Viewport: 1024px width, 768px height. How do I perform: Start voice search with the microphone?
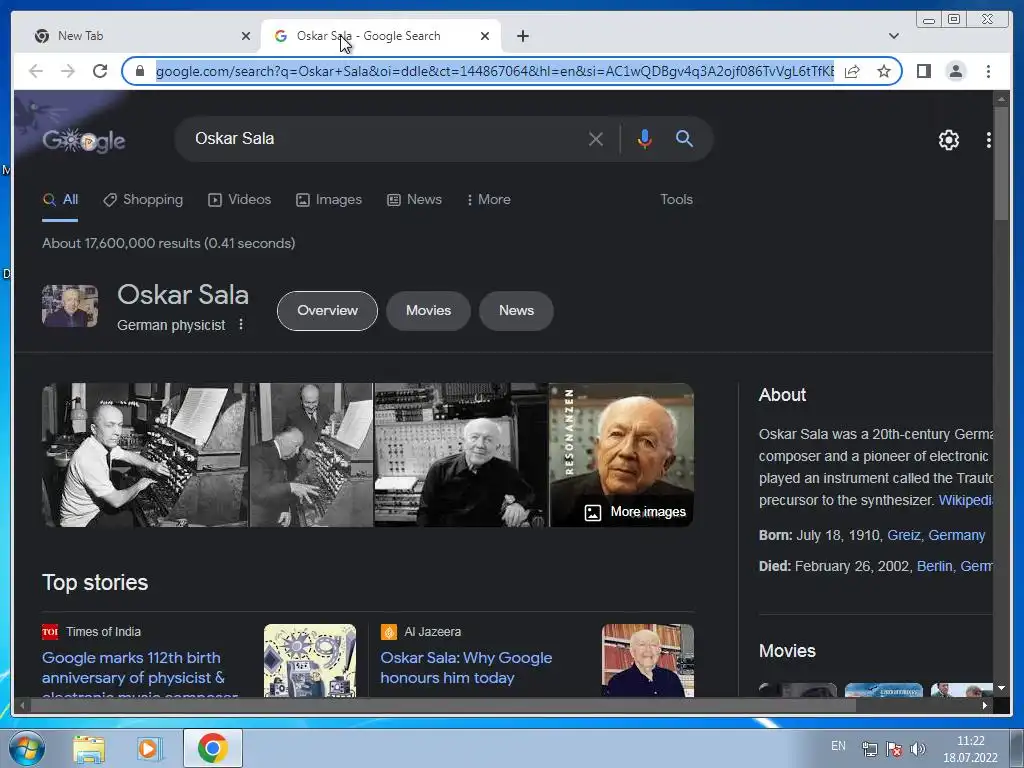[645, 138]
